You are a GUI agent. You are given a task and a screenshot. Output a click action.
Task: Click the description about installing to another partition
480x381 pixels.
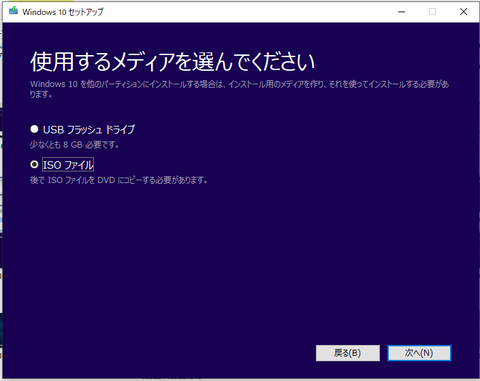(239, 89)
